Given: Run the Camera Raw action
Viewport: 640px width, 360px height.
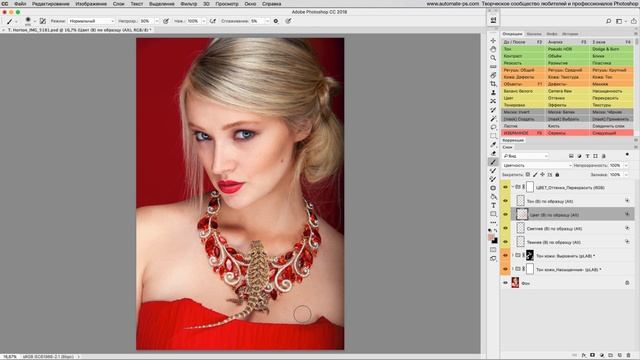Looking at the screenshot, I should coord(567,91).
